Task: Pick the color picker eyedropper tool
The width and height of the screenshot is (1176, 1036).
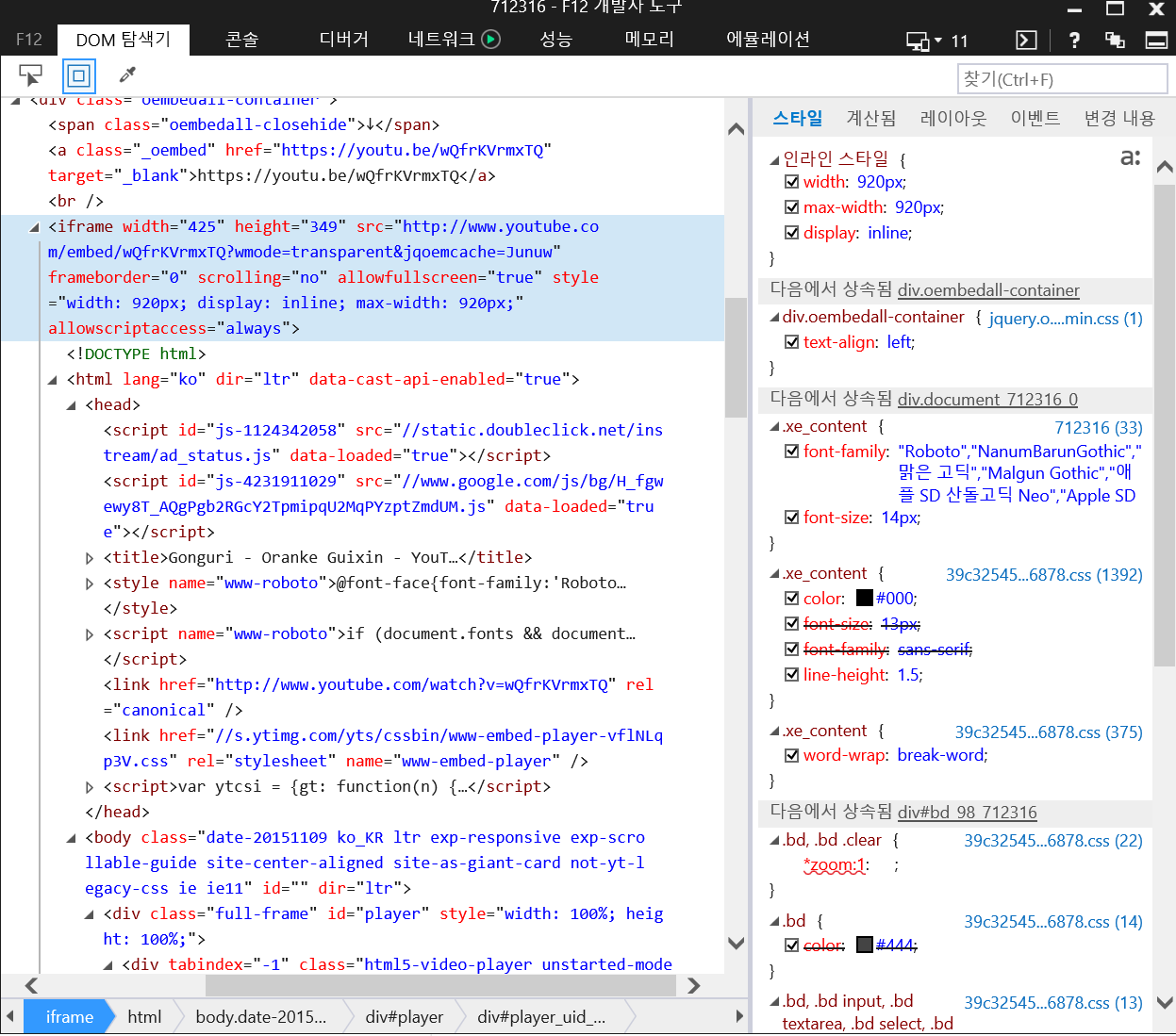Action: tap(127, 74)
